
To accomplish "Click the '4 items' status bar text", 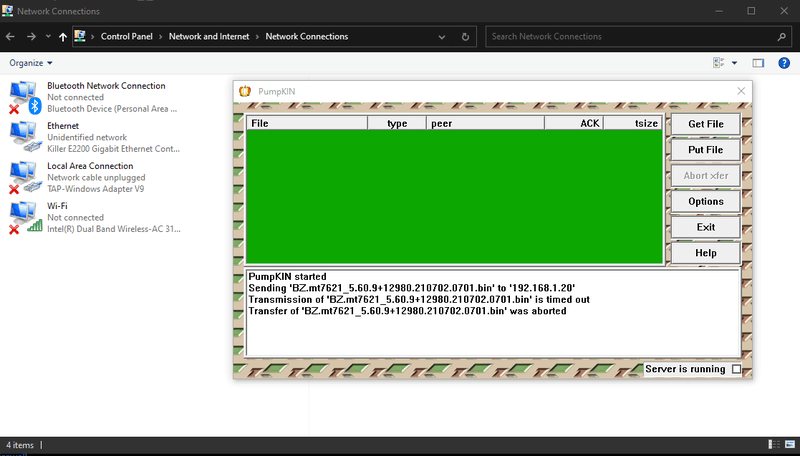I will [x=20, y=445].
